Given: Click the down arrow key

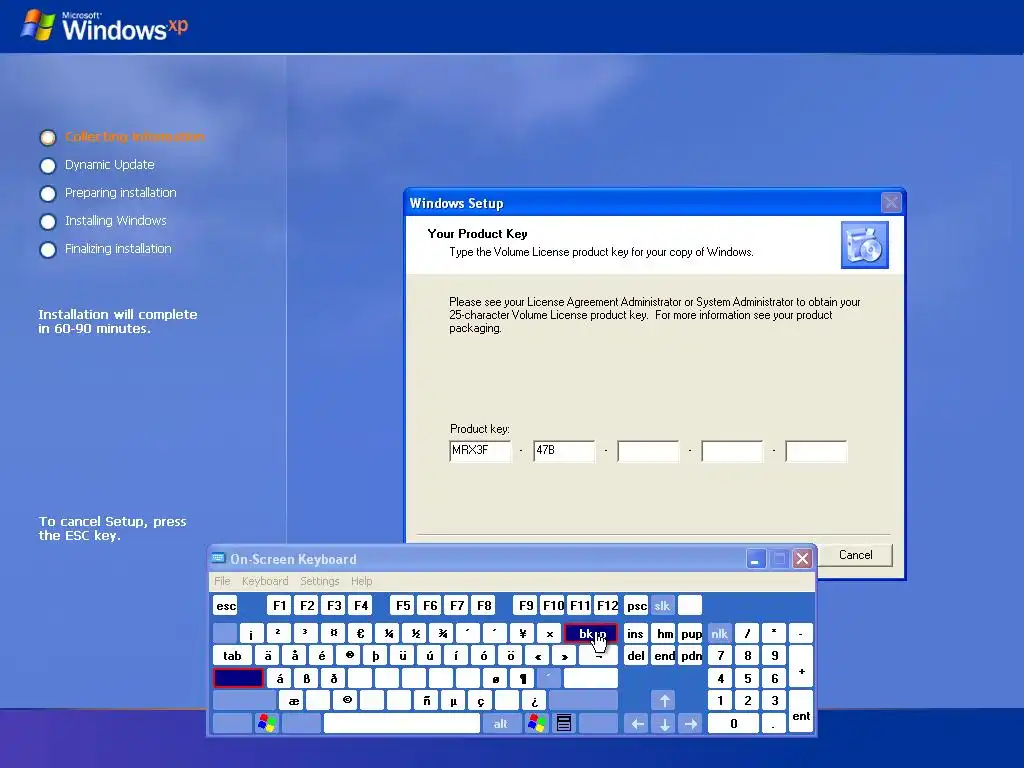Looking at the screenshot, I should tap(664, 723).
